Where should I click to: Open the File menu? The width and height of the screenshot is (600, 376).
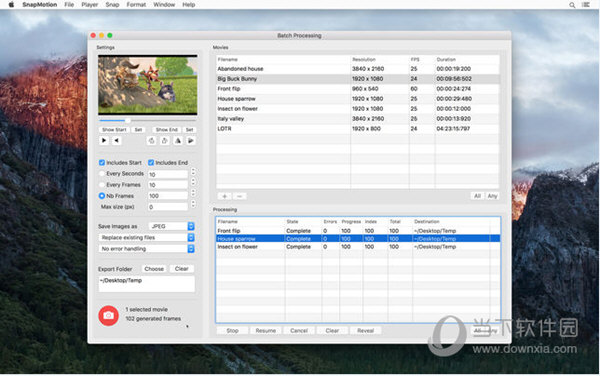tap(69, 5)
